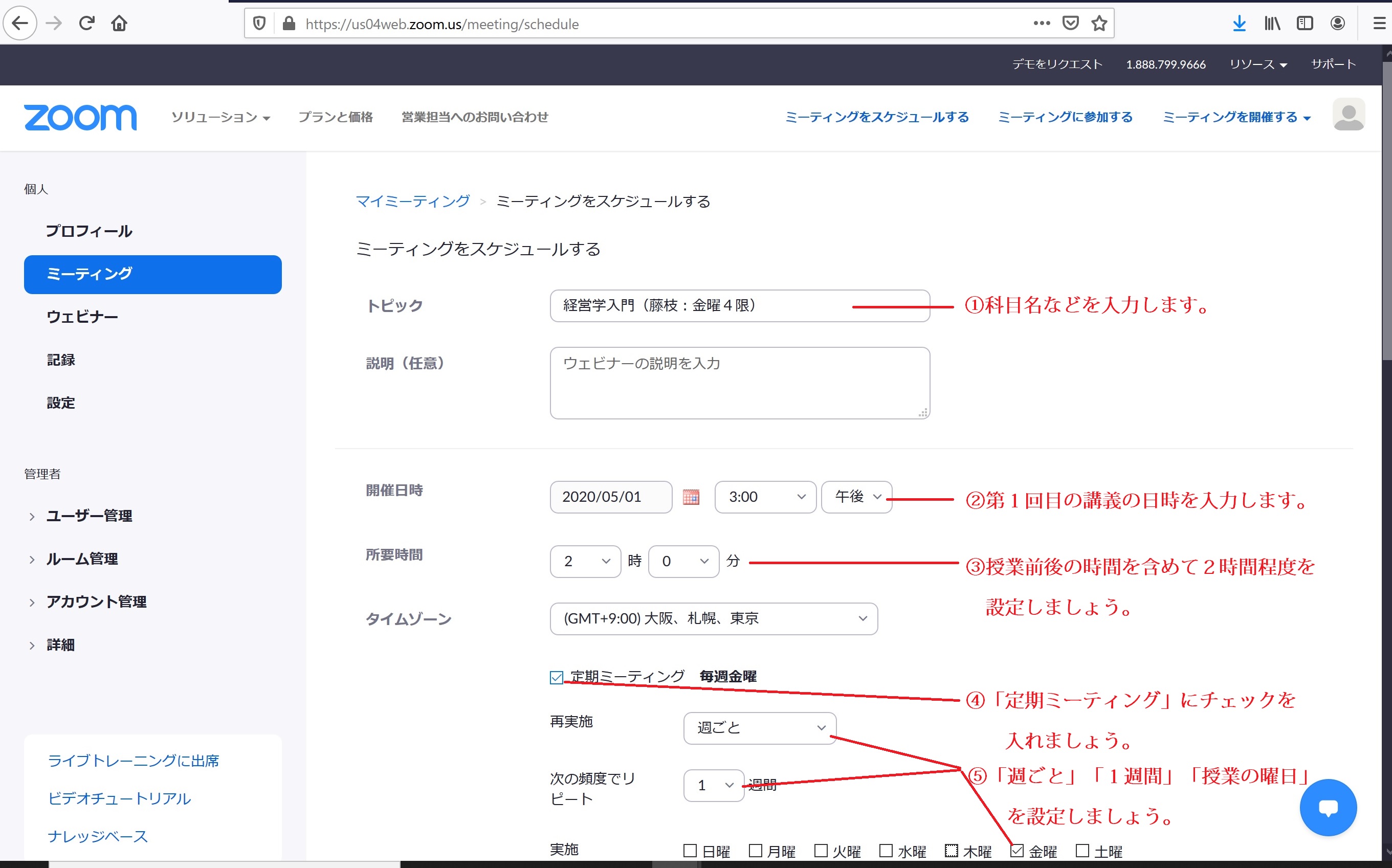Open the calendar date picker icon
Screen dimensions: 1392x868
[x=691, y=497]
